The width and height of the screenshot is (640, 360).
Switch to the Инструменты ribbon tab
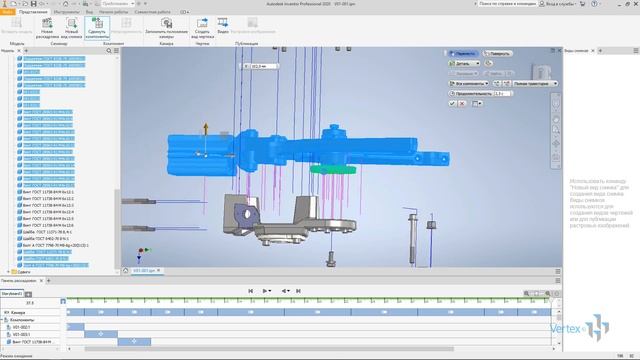pyautogui.click(x=67, y=12)
